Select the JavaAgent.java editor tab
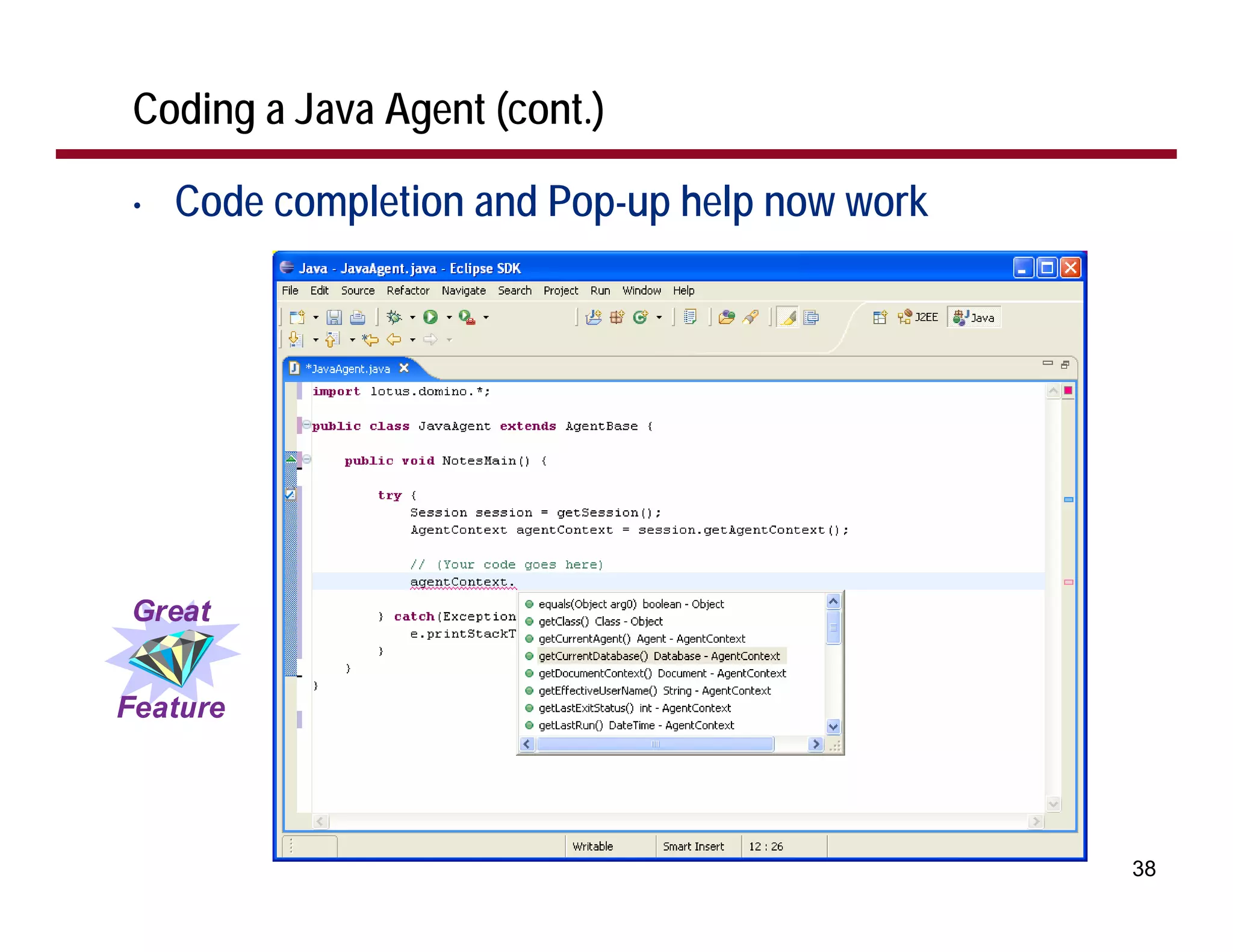The width and height of the screenshot is (1233, 952). click(x=348, y=369)
